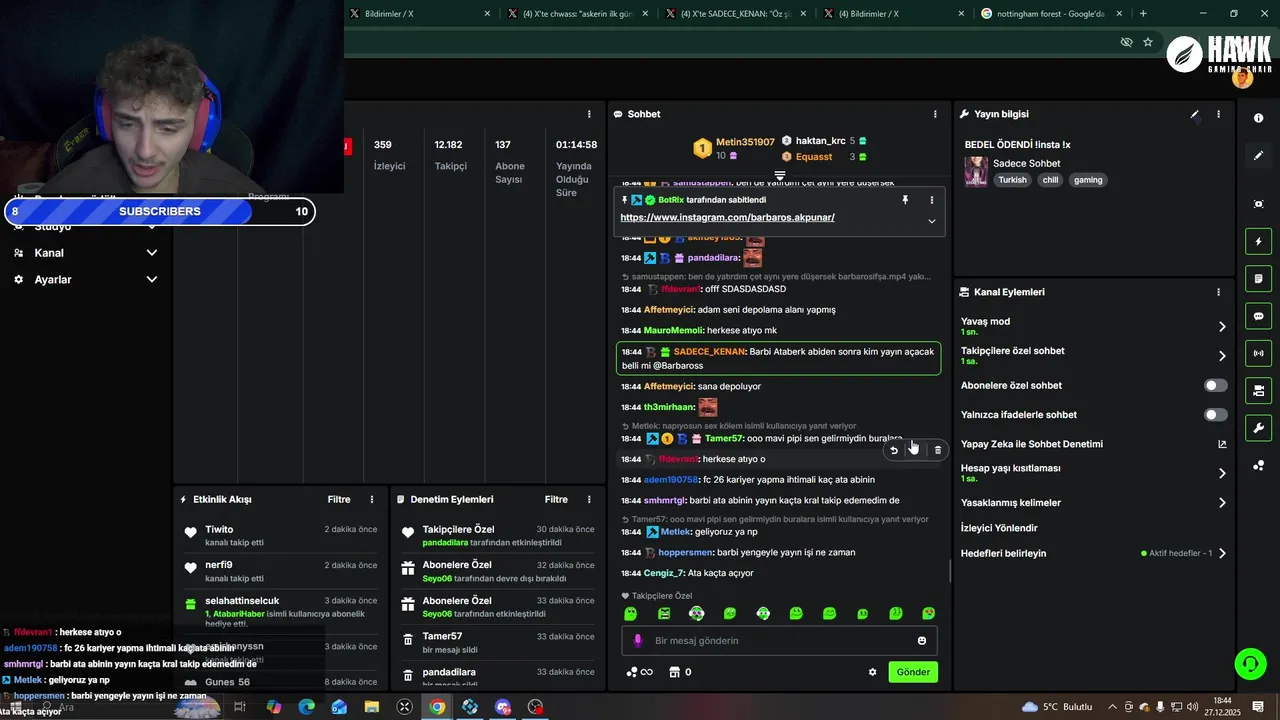The height and width of the screenshot is (720, 1280).
Task: Open Chrome from Windows taskbar
Action: pos(437,707)
